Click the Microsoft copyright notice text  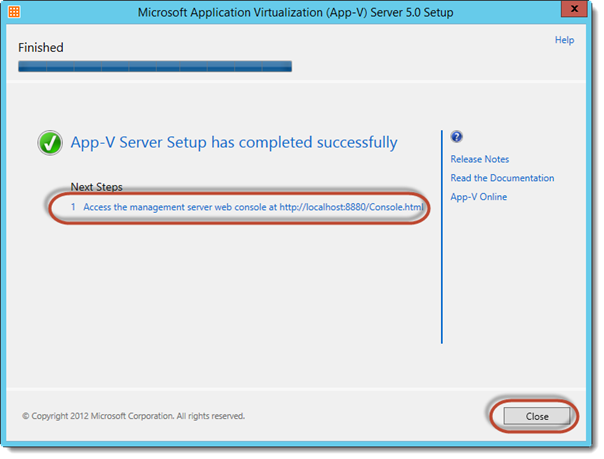coord(133,415)
